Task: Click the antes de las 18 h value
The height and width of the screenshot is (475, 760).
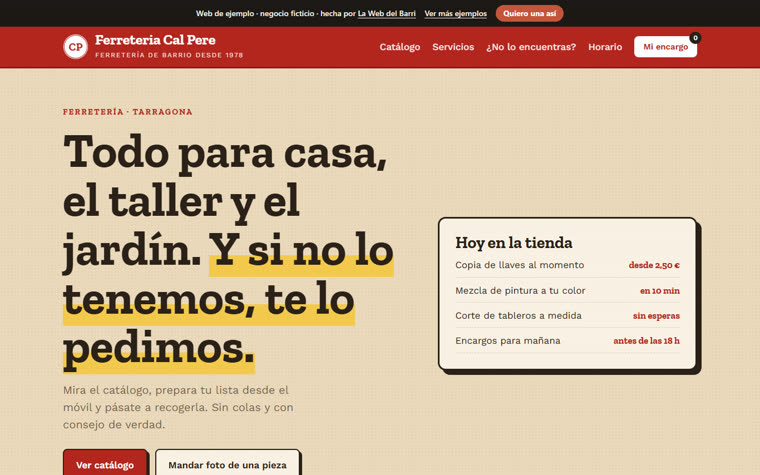Action: click(x=646, y=341)
